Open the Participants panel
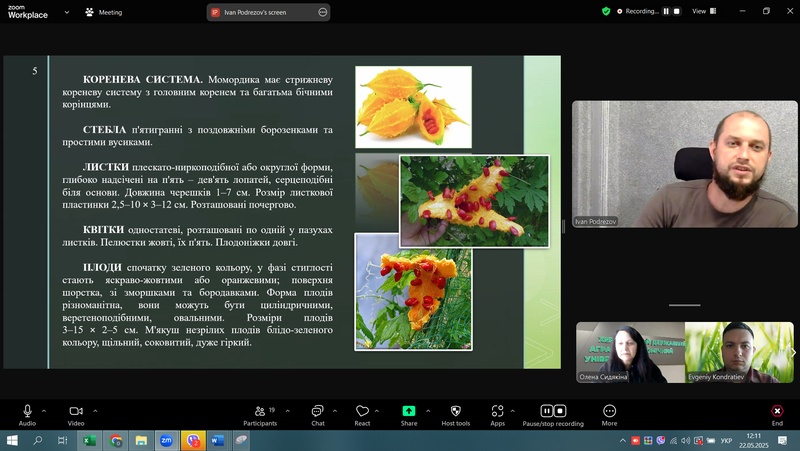Screen dimensions: 800x451 coord(259,411)
